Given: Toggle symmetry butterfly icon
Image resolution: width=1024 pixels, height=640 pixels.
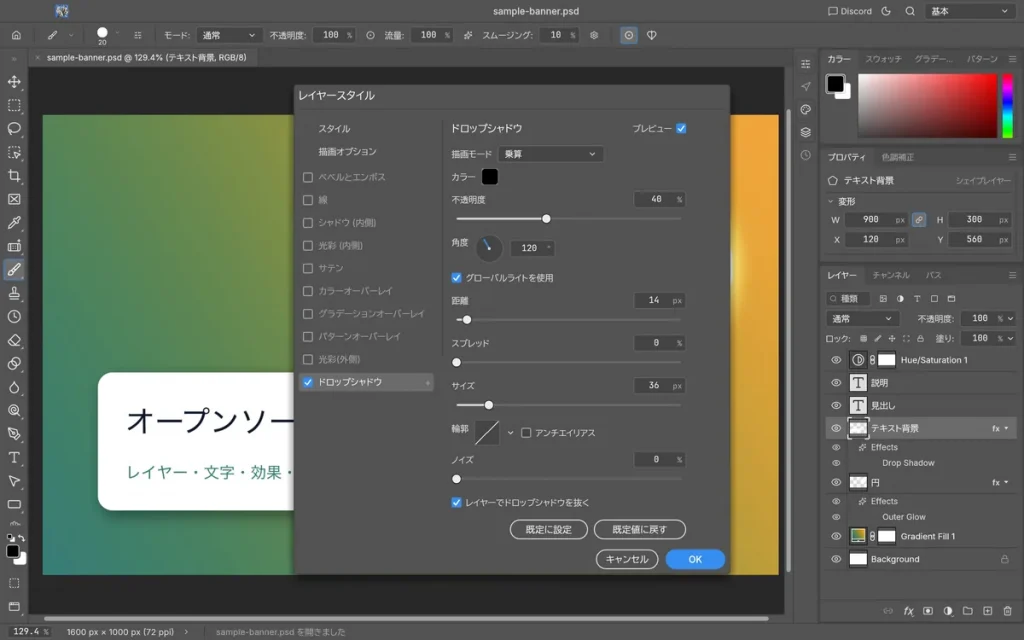Looking at the screenshot, I should (652, 35).
